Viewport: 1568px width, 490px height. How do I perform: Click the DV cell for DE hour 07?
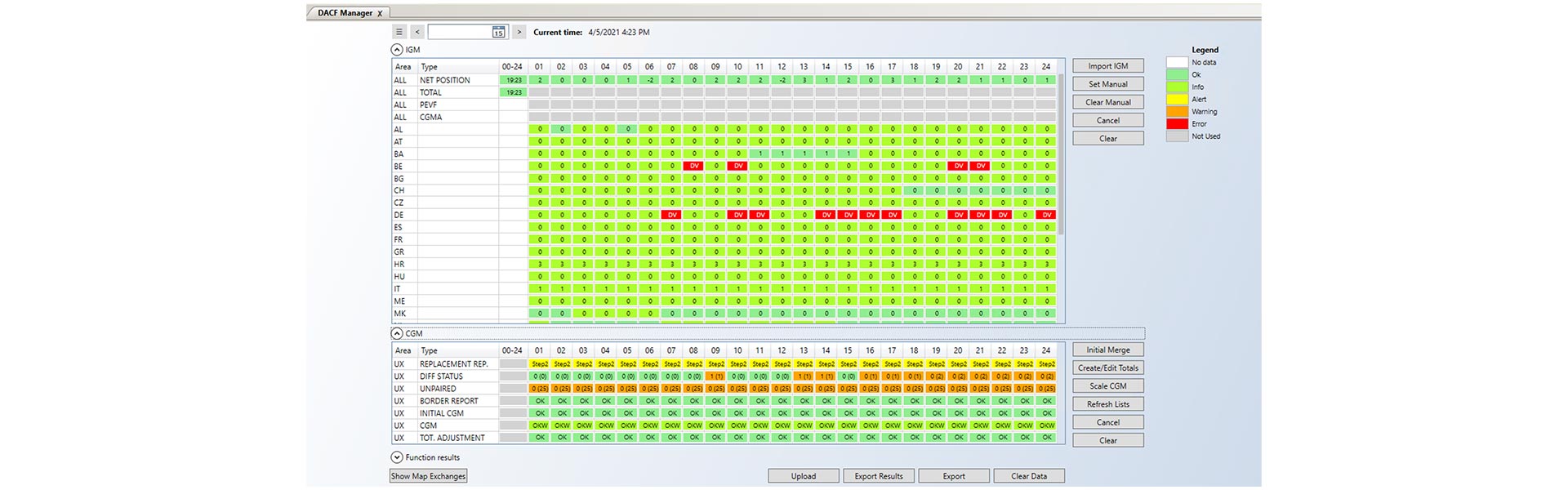click(672, 215)
